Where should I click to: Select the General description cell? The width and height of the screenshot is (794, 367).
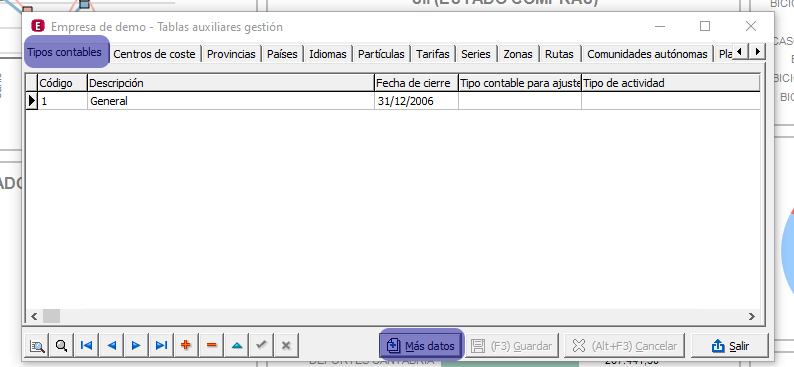pyautogui.click(x=231, y=101)
